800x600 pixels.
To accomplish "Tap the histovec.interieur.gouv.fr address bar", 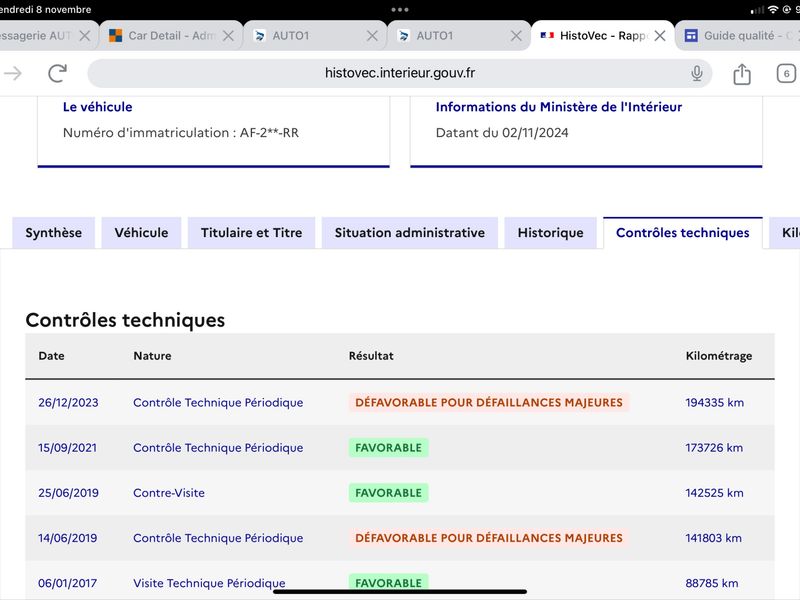I will coord(399,73).
